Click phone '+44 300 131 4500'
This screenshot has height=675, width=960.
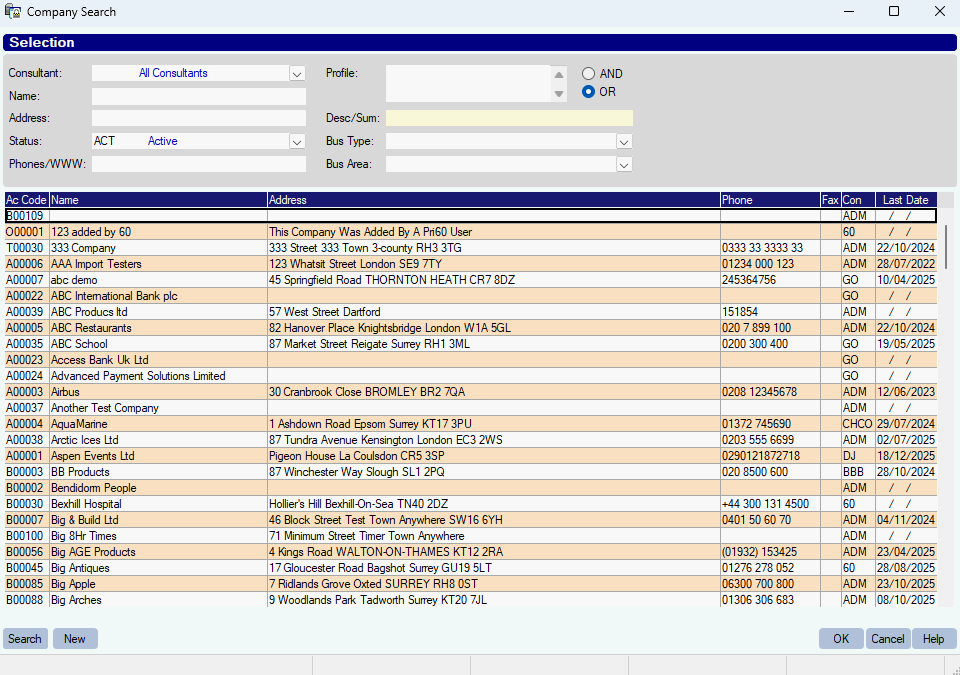click(765, 504)
